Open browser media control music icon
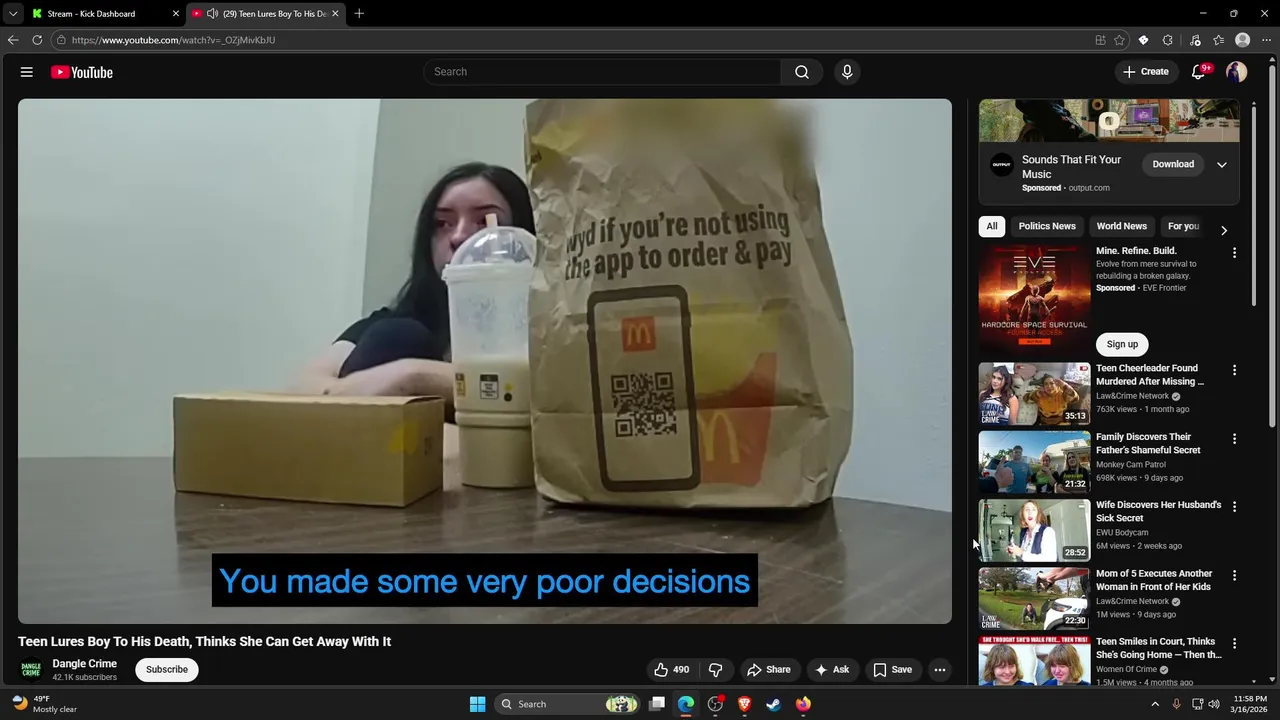This screenshot has width=1280, height=720. click(x=1195, y=40)
